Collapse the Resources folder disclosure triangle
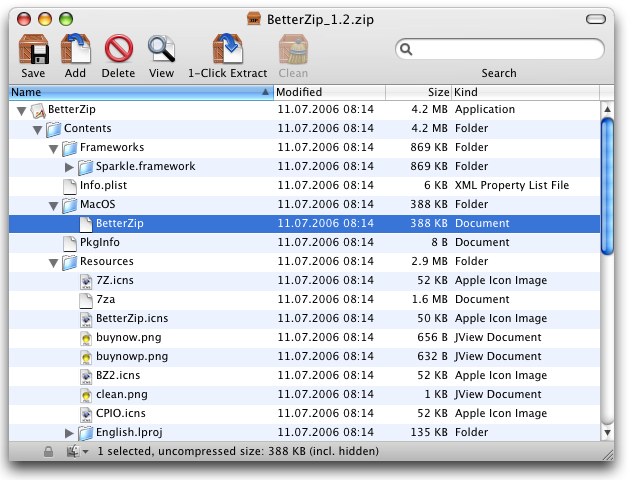 tap(53, 263)
